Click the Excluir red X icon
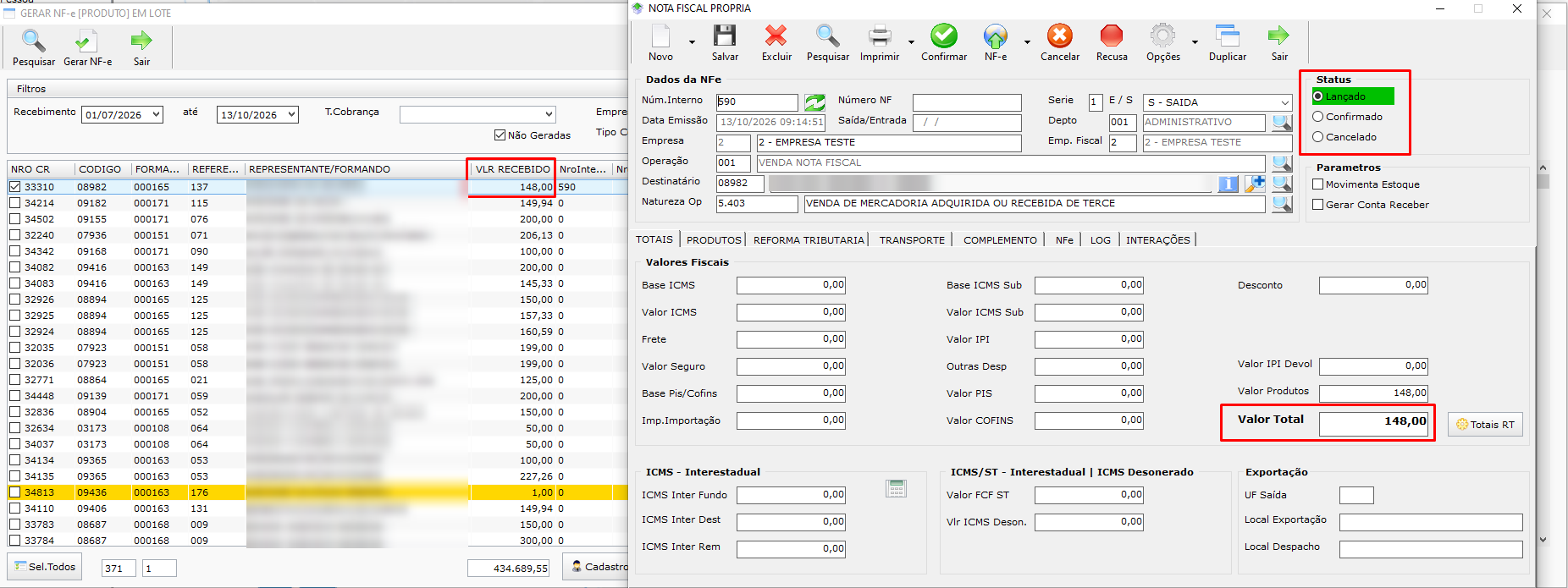Screen dimensions: 1568x588 tap(776, 36)
